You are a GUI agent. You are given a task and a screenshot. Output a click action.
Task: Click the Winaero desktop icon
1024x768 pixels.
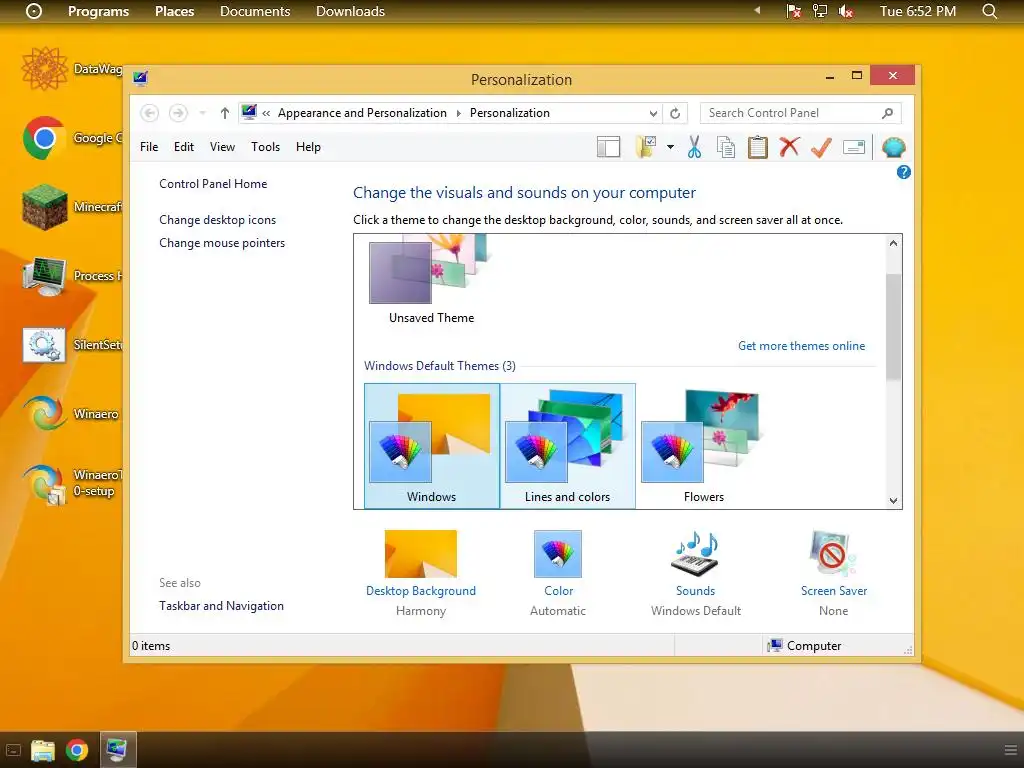44,413
